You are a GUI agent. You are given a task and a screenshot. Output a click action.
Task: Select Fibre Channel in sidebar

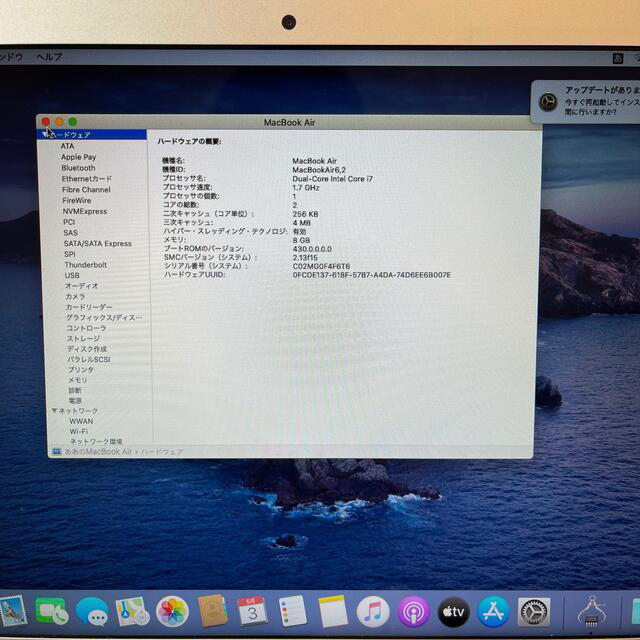pos(86,189)
